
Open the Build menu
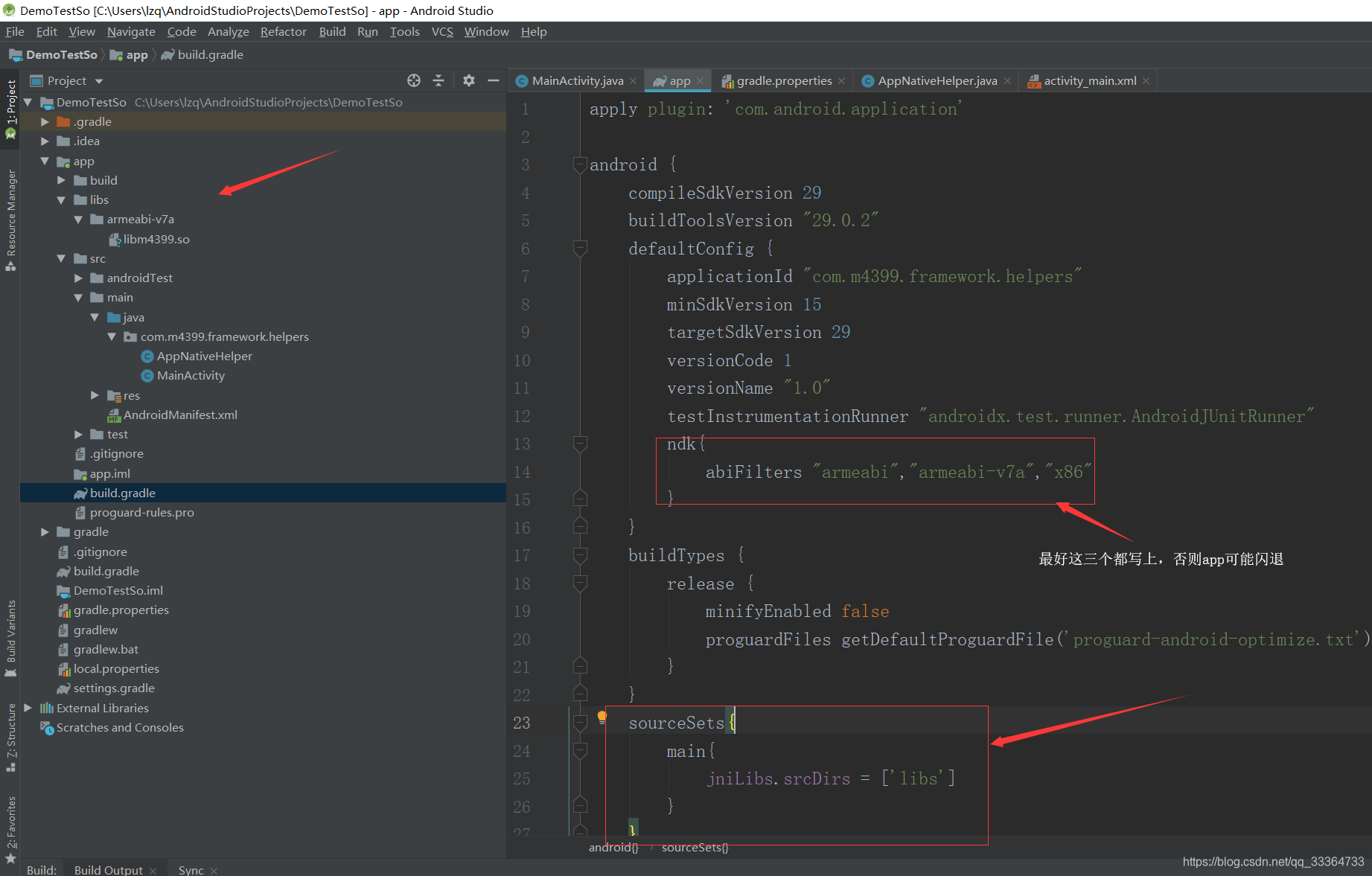click(332, 31)
